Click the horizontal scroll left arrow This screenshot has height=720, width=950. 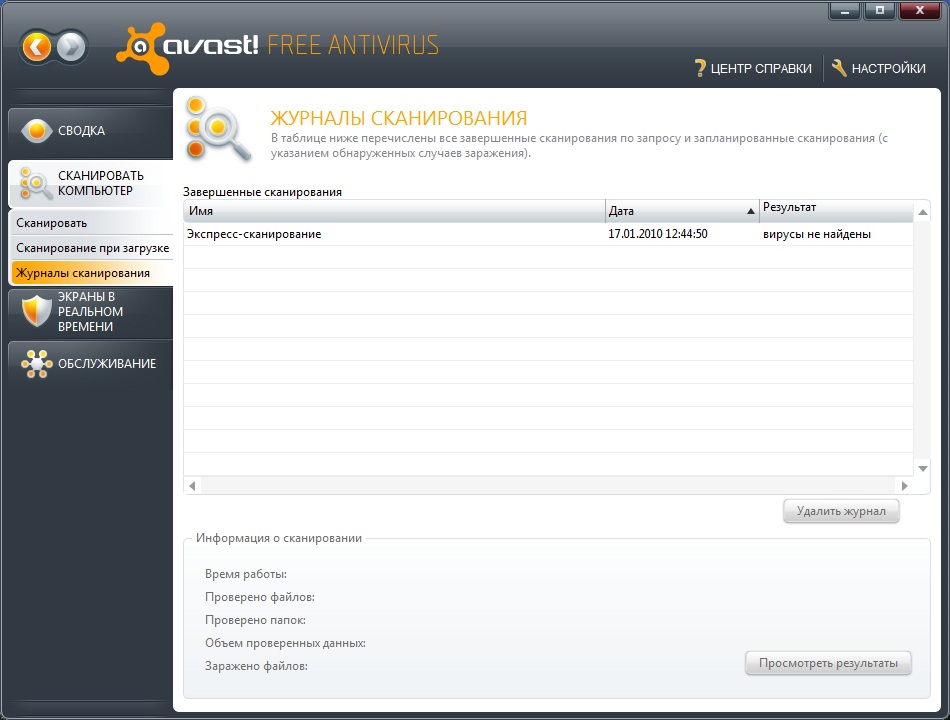[x=192, y=485]
